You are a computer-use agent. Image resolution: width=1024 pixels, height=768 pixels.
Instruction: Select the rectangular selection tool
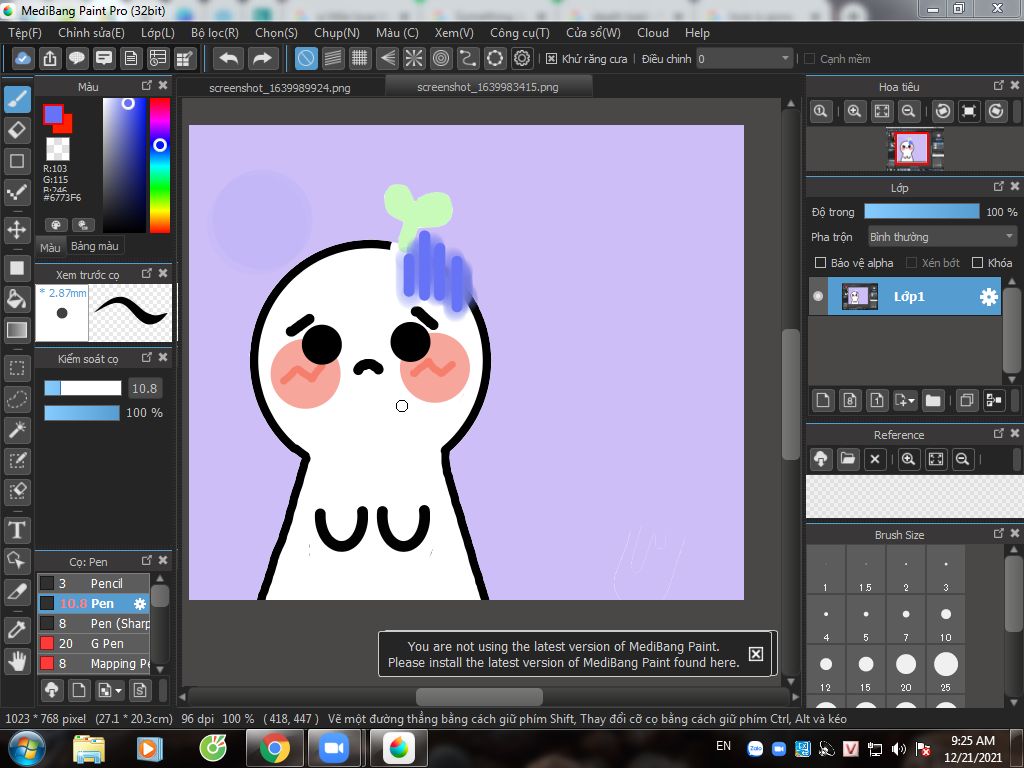tap(18, 368)
